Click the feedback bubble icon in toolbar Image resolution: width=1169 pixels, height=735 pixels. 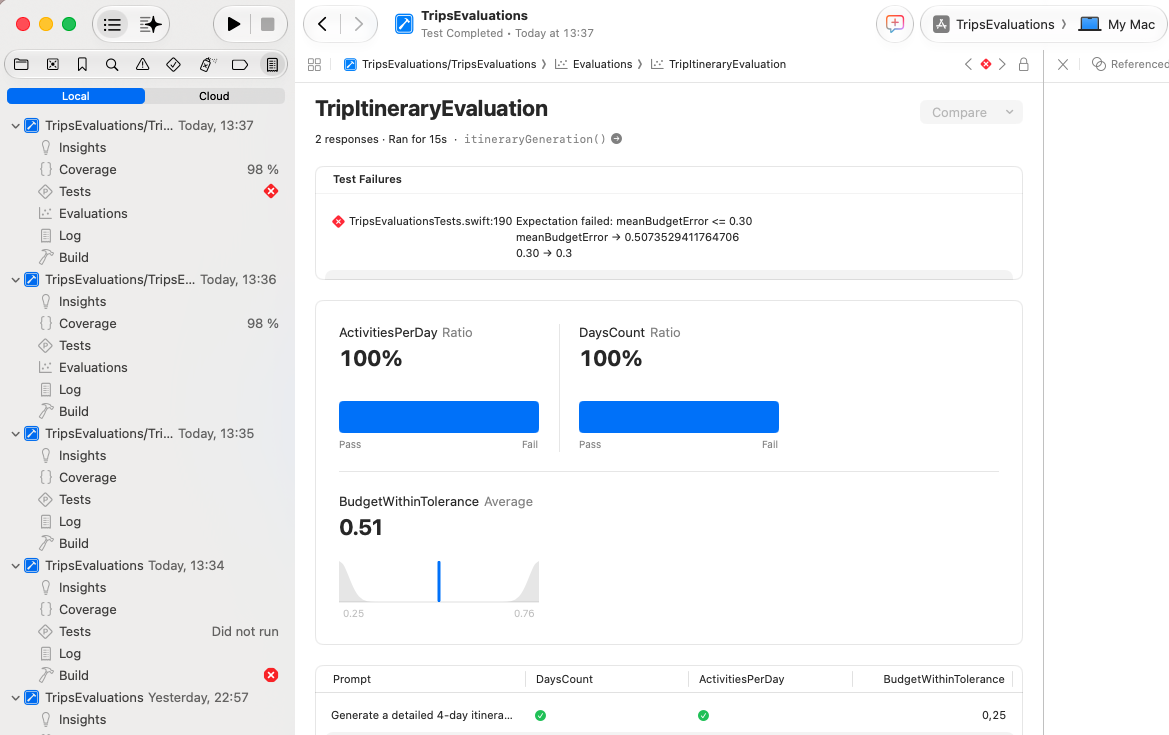(895, 24)
